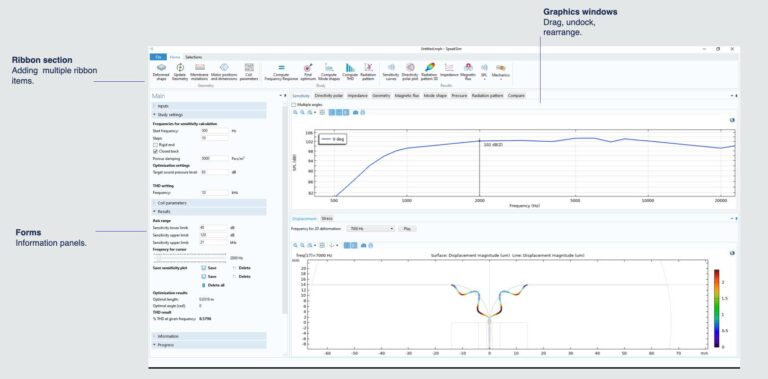Switch to the Selections ribbon tab
Viewport: 768px width, 379px height.
tap(193, 57)
